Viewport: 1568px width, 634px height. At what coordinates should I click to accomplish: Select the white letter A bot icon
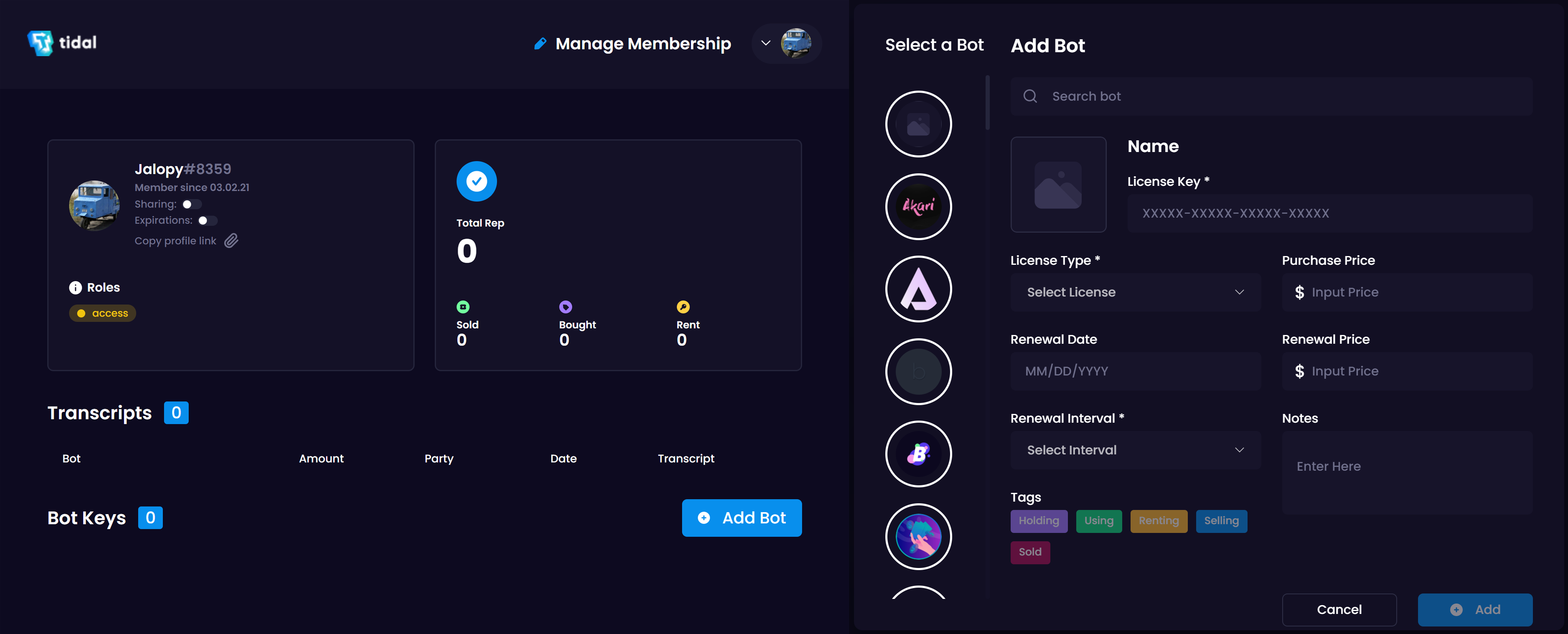pyautogui.click(x=918, y=289)
